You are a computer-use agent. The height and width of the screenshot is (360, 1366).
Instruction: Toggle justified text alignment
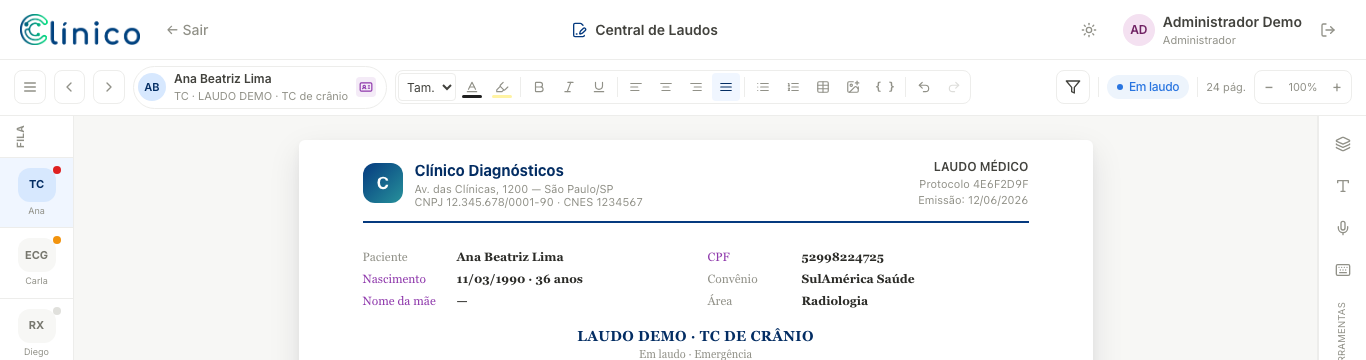[726, 87]
